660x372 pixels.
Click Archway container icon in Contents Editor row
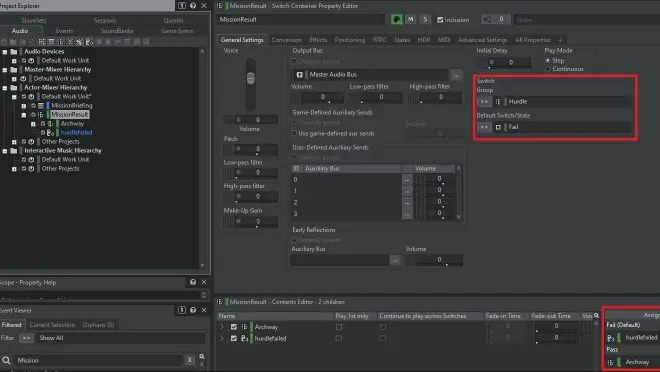point(245,327)
